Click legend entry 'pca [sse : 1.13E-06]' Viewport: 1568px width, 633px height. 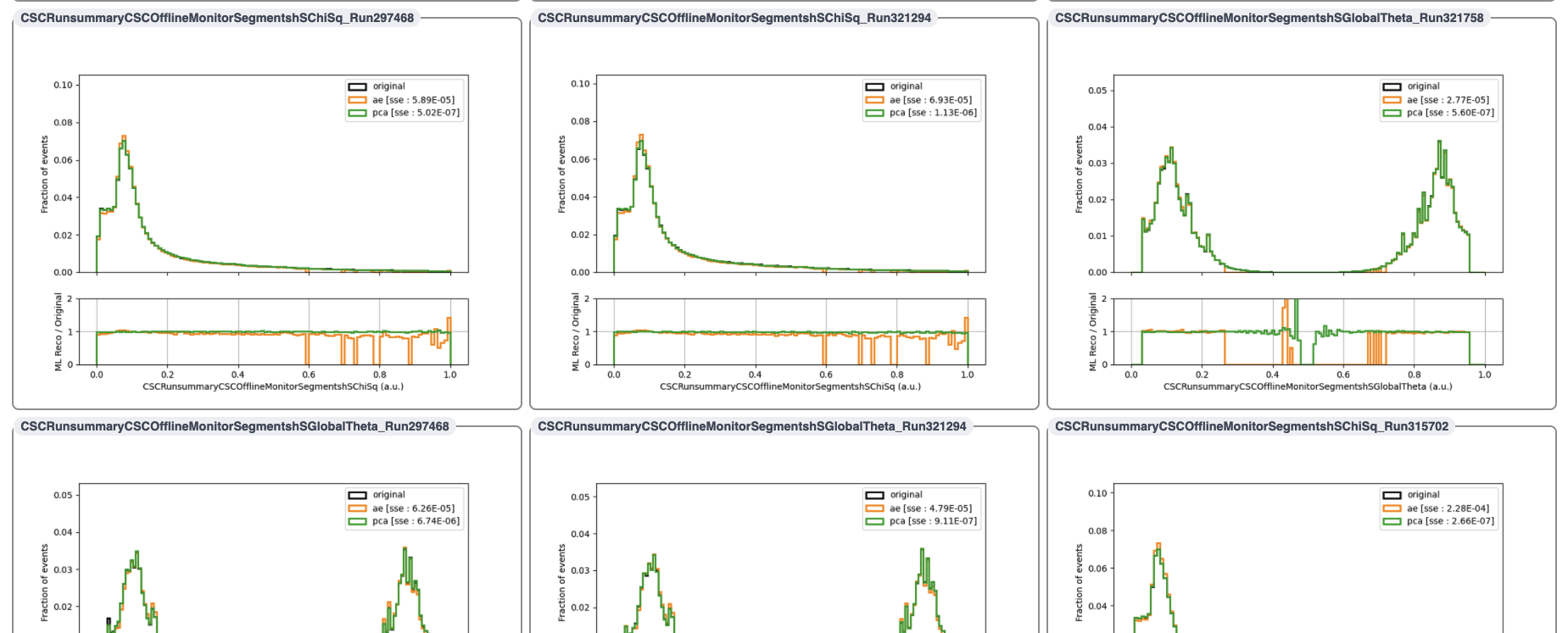pyautogui.click(x=933, y=113)
